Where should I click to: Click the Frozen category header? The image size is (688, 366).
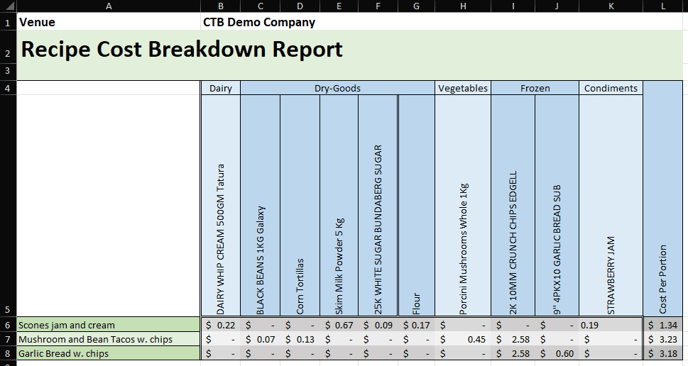[x=535, y=88]
